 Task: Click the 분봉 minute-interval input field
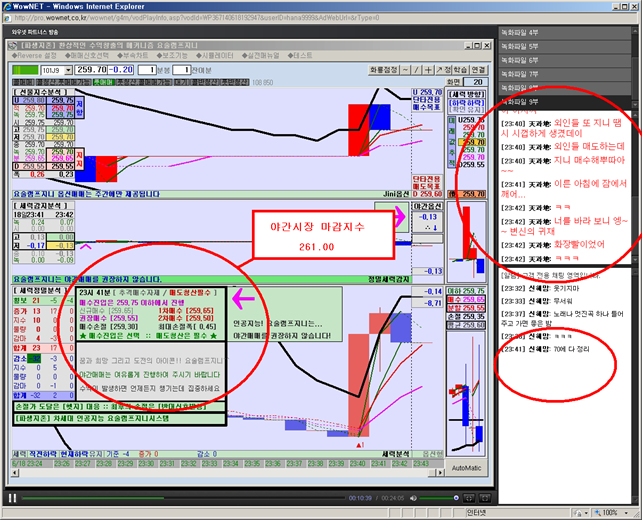[147, 70]
